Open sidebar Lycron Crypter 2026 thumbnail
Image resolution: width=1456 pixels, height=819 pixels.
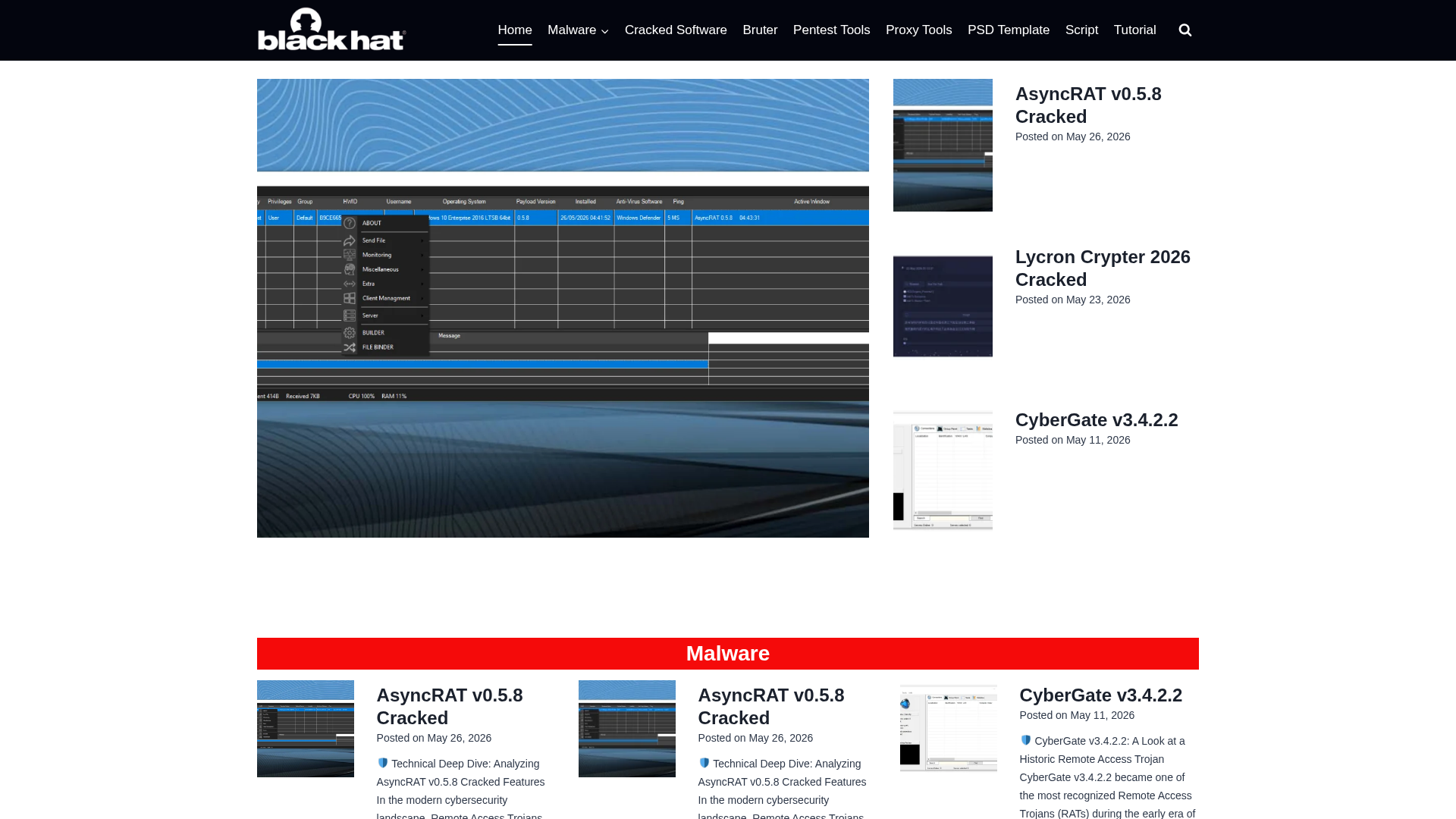943,306
